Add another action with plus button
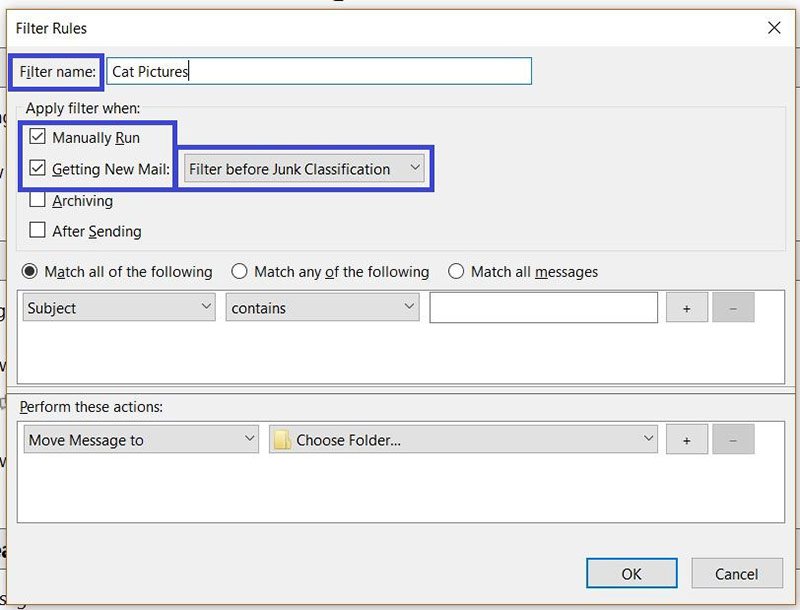 click(x=686, y=440)
